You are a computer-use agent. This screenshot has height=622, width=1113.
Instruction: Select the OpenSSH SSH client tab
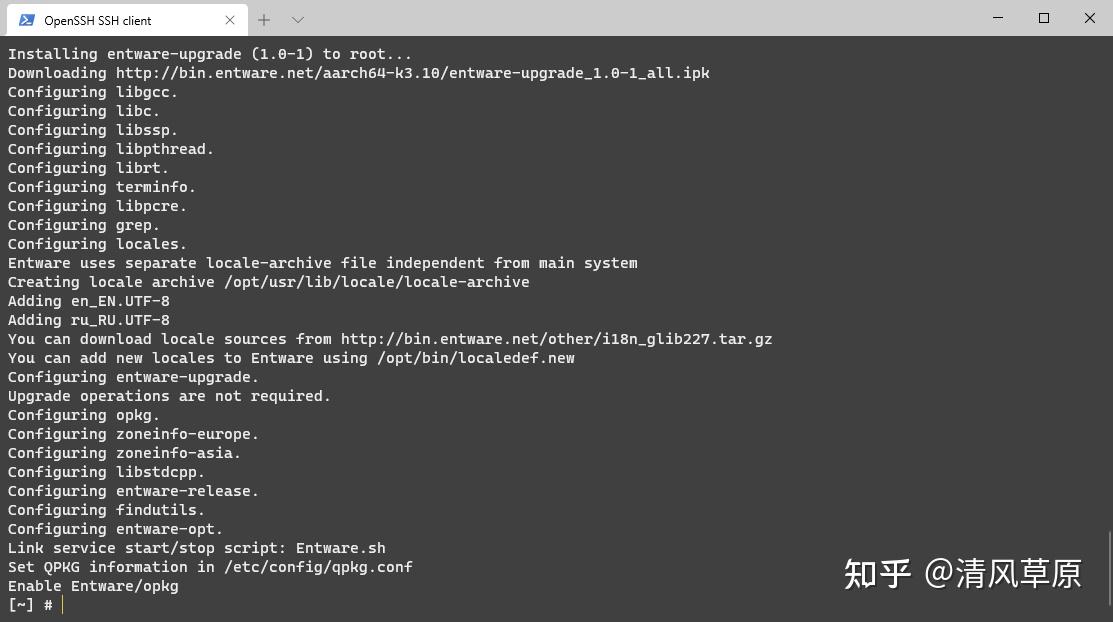click(110, 20)
